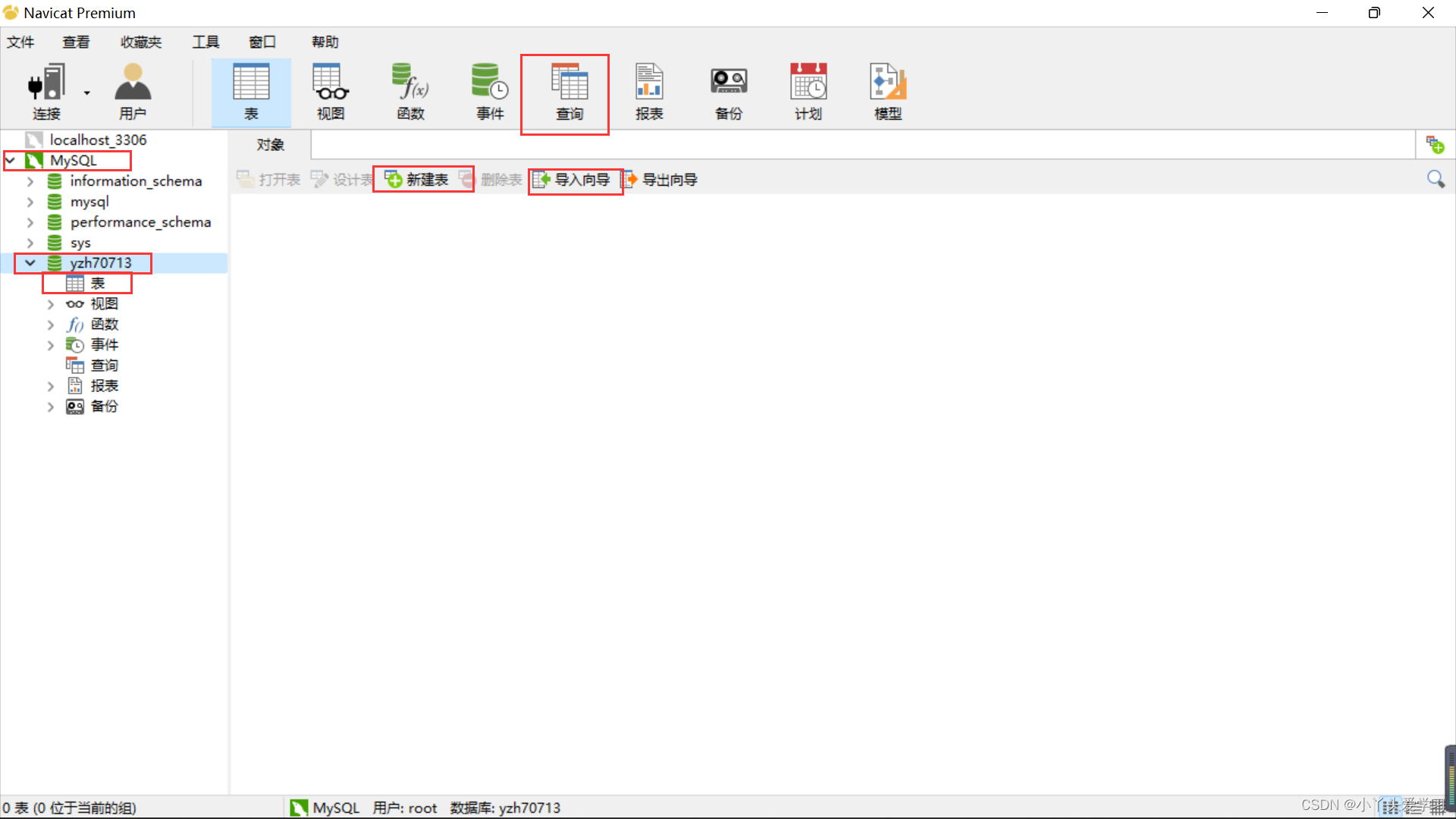Viewport: 1456px width, 819px height.
Task: Open the Connection dropdown arrow
Action: pyautogui.click(x=86, y=93)
